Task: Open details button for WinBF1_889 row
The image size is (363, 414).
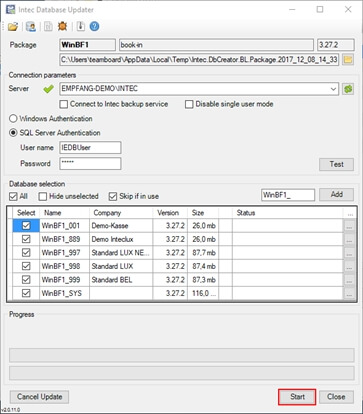Action: coord(349,239)
